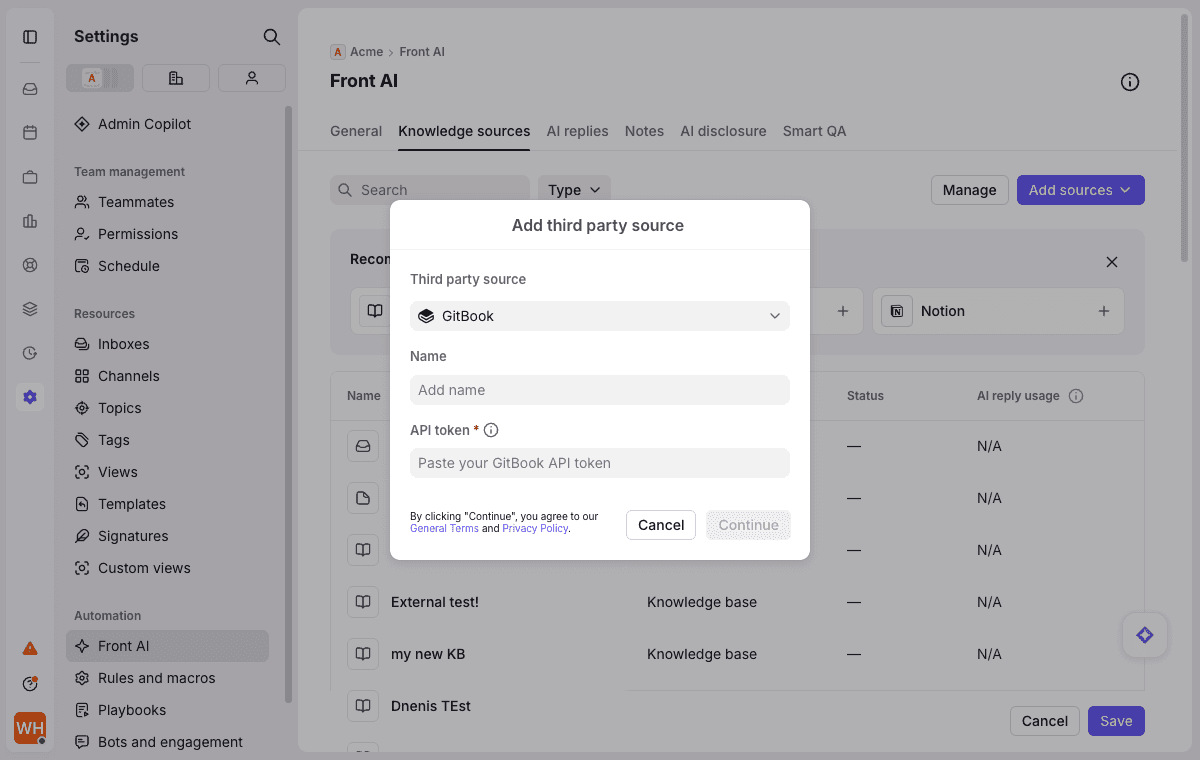Open Templates settings
The height and width of the screenshot is (760, 1200).
pyautogui.click(x=167, y=504)
